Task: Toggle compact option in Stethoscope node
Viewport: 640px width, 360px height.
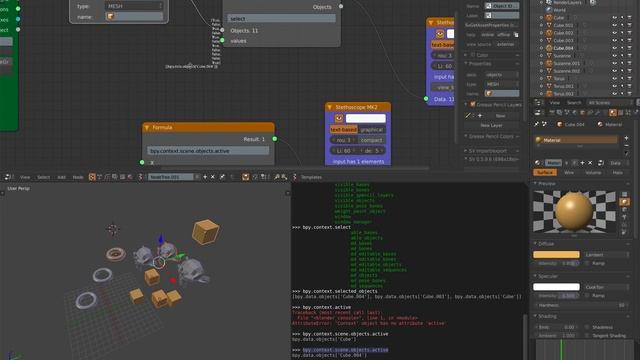Action: pos(371,140)
